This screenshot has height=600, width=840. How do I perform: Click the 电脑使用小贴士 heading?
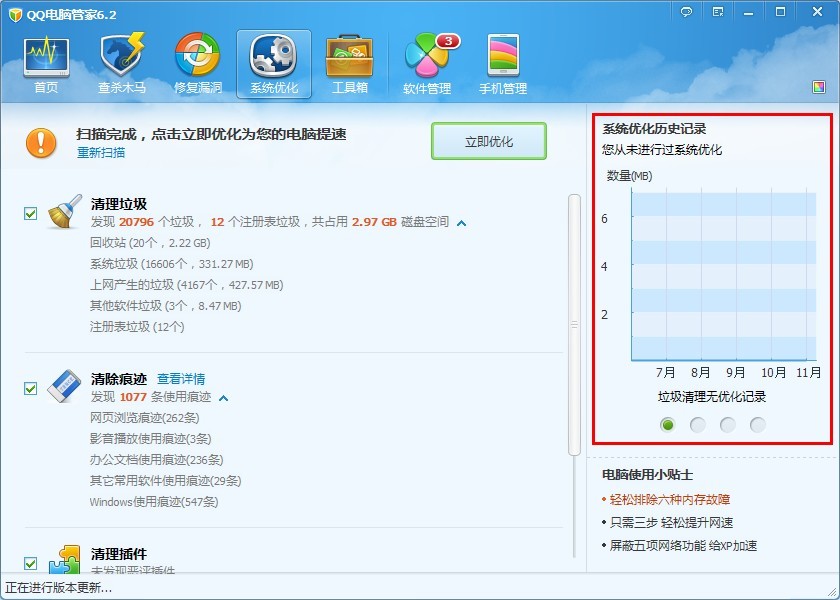[x=648, y=475]
